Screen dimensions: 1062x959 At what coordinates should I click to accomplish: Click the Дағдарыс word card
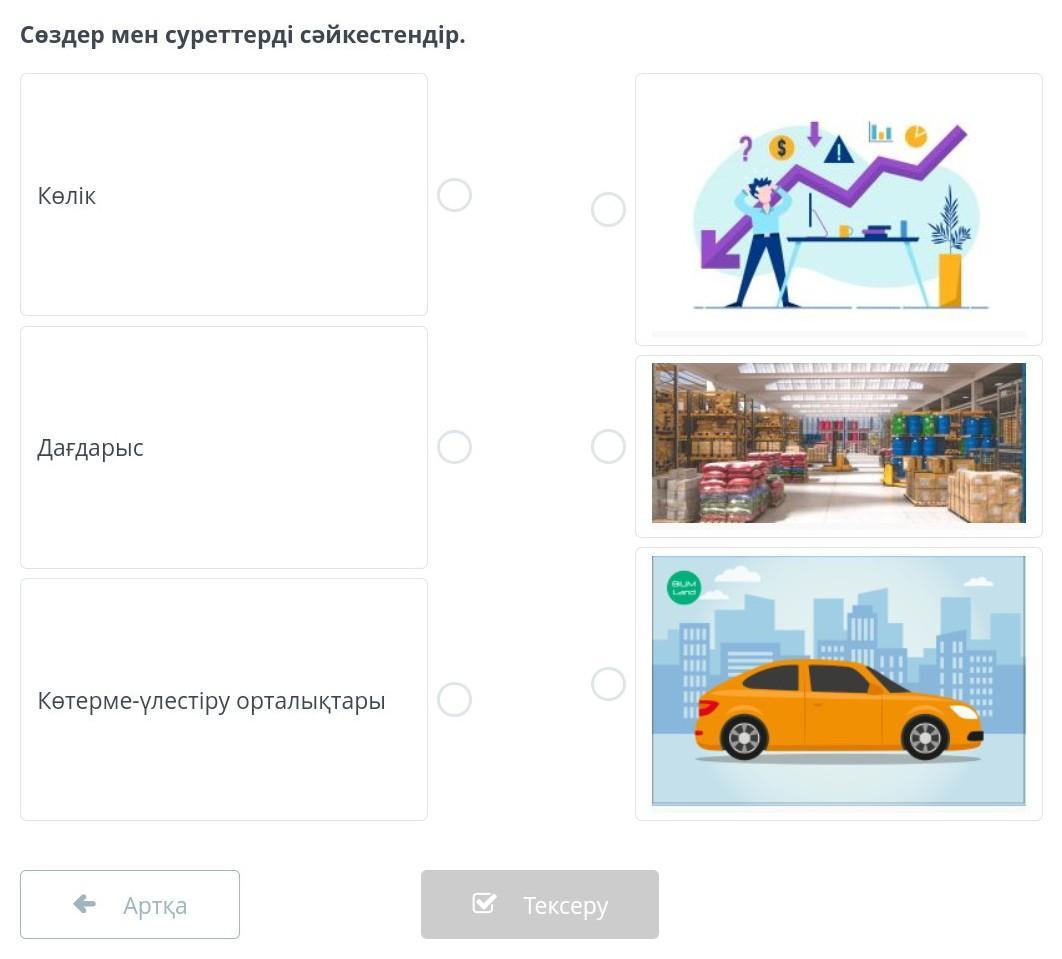[224, 448]
